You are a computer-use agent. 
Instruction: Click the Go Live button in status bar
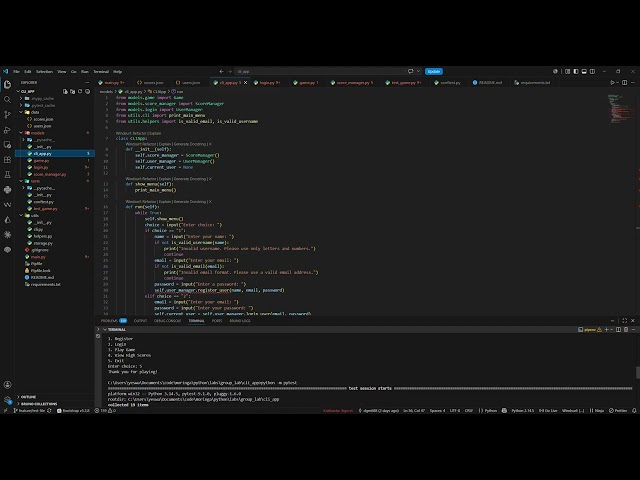point(548,411)
